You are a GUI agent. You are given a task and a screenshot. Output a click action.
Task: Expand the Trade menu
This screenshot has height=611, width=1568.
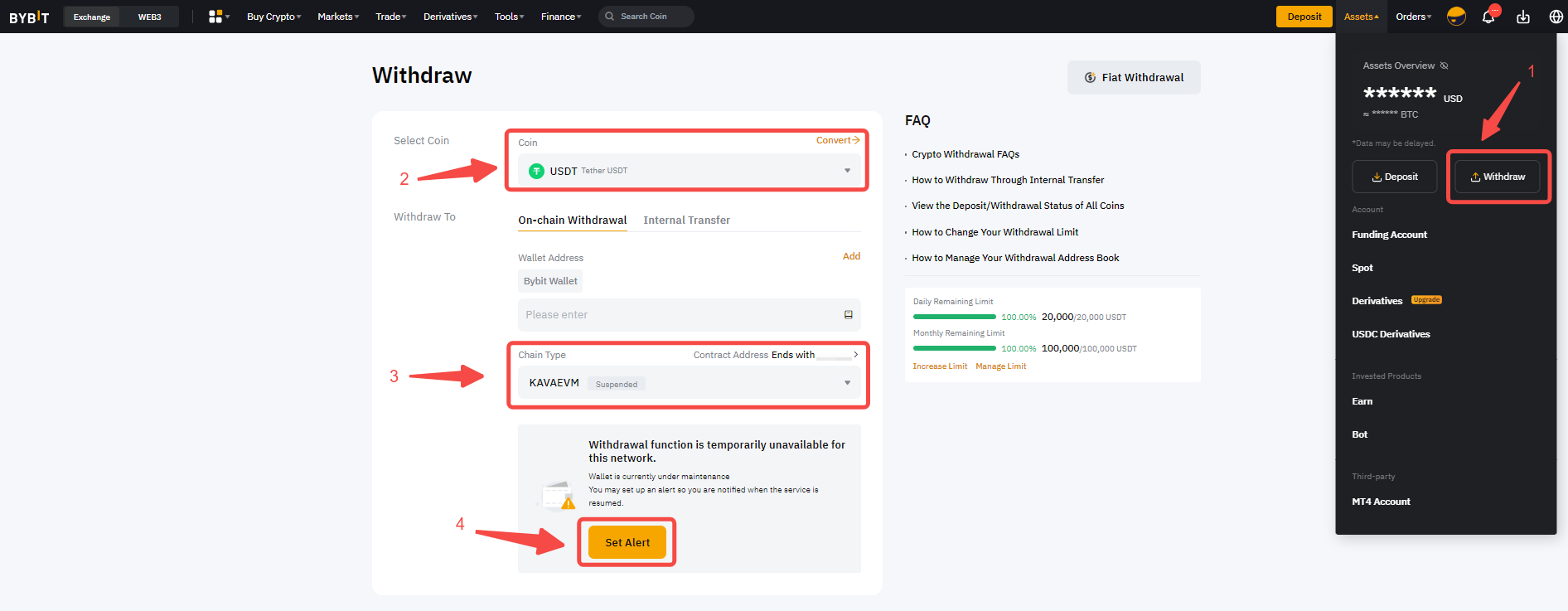[391, 17]
